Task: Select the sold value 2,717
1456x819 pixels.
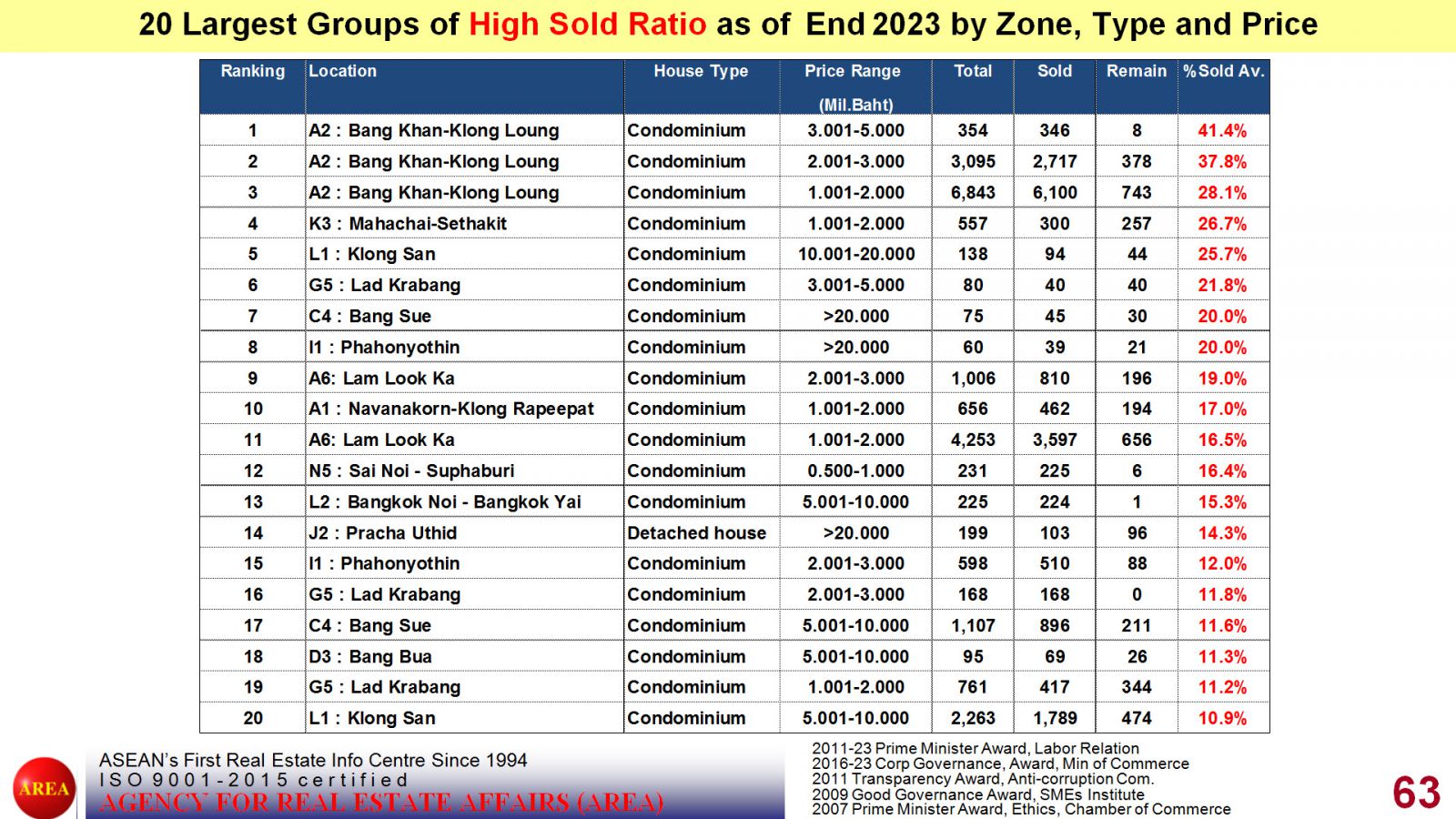Action: (1055, 161)
